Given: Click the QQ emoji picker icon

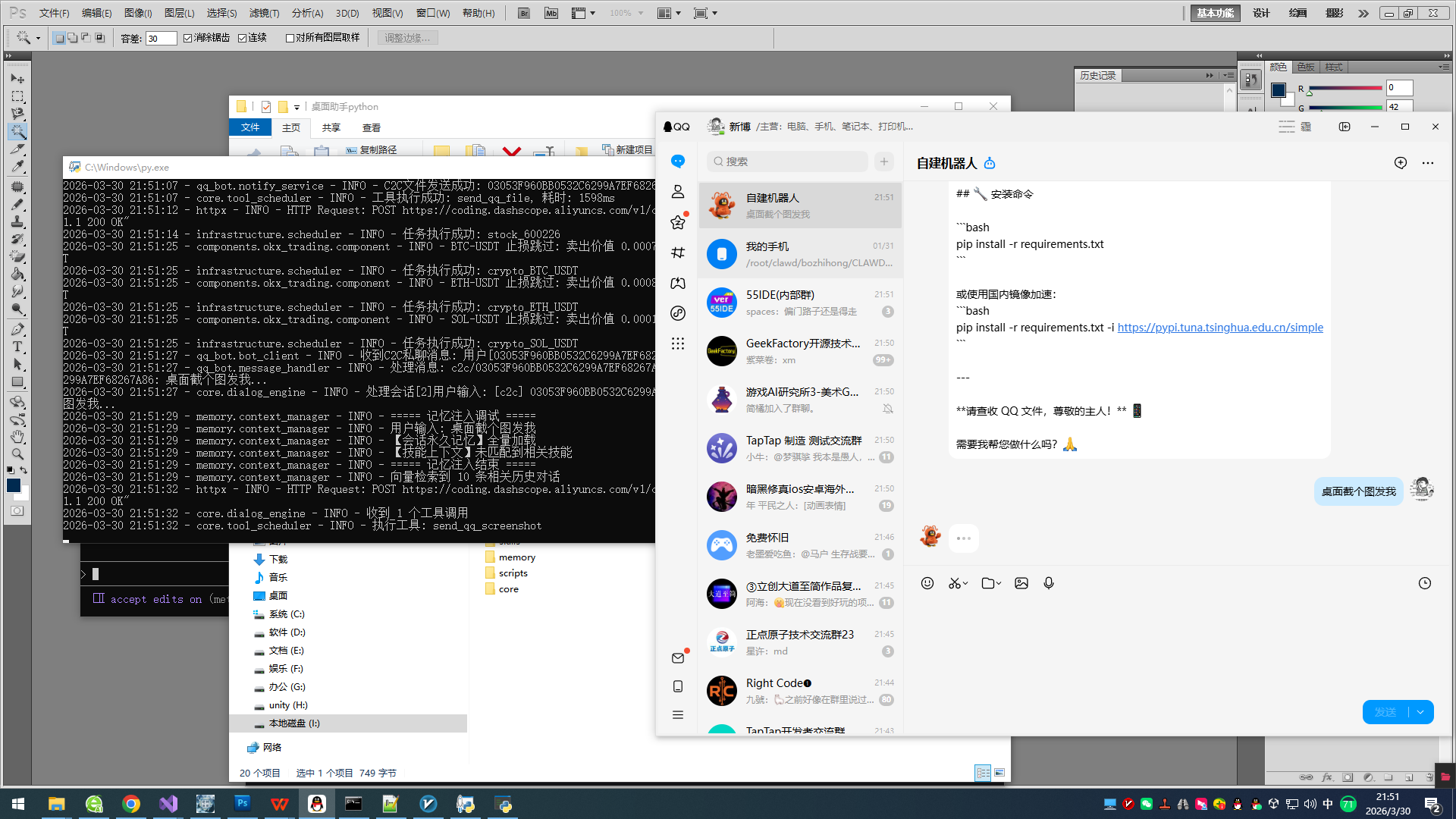Looking at the screenshot, I should click(x=927, y=583).
